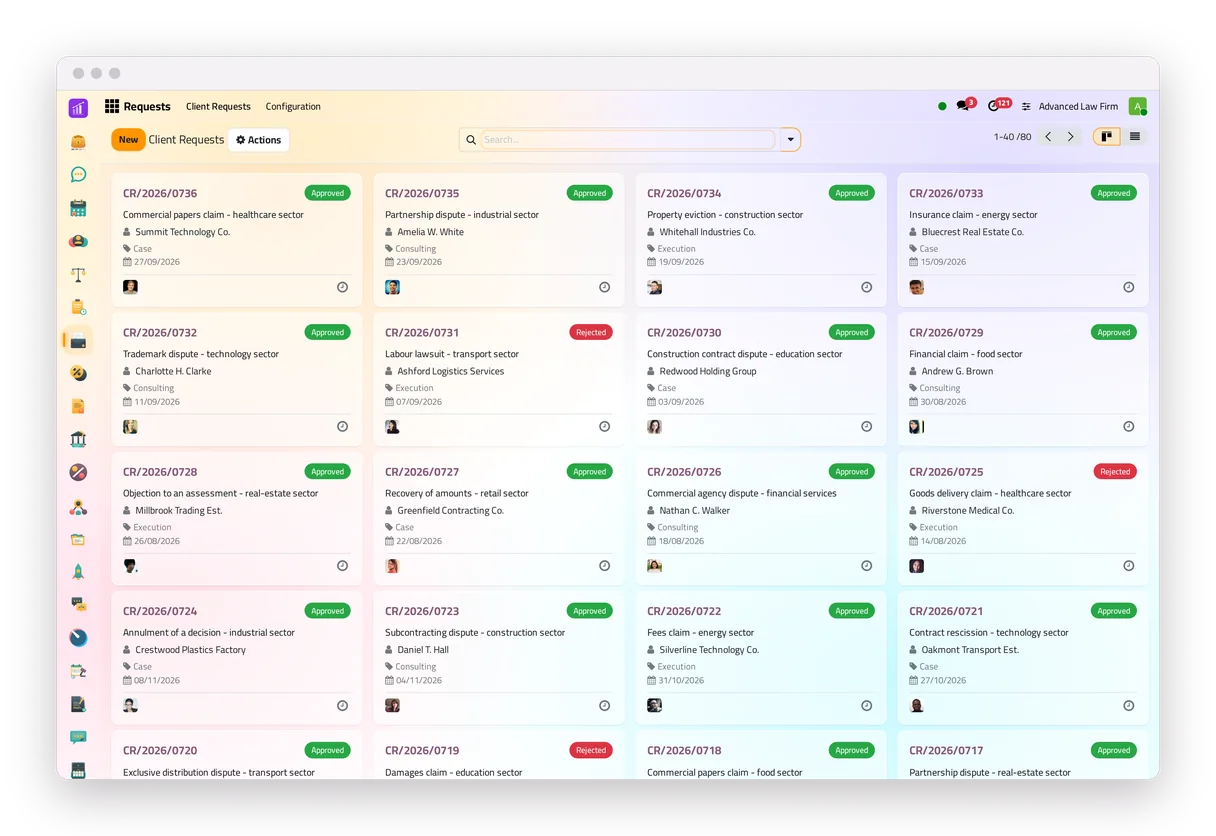
Task: Click the pager text "1-40 /80"
Action: coord(1012,137)
